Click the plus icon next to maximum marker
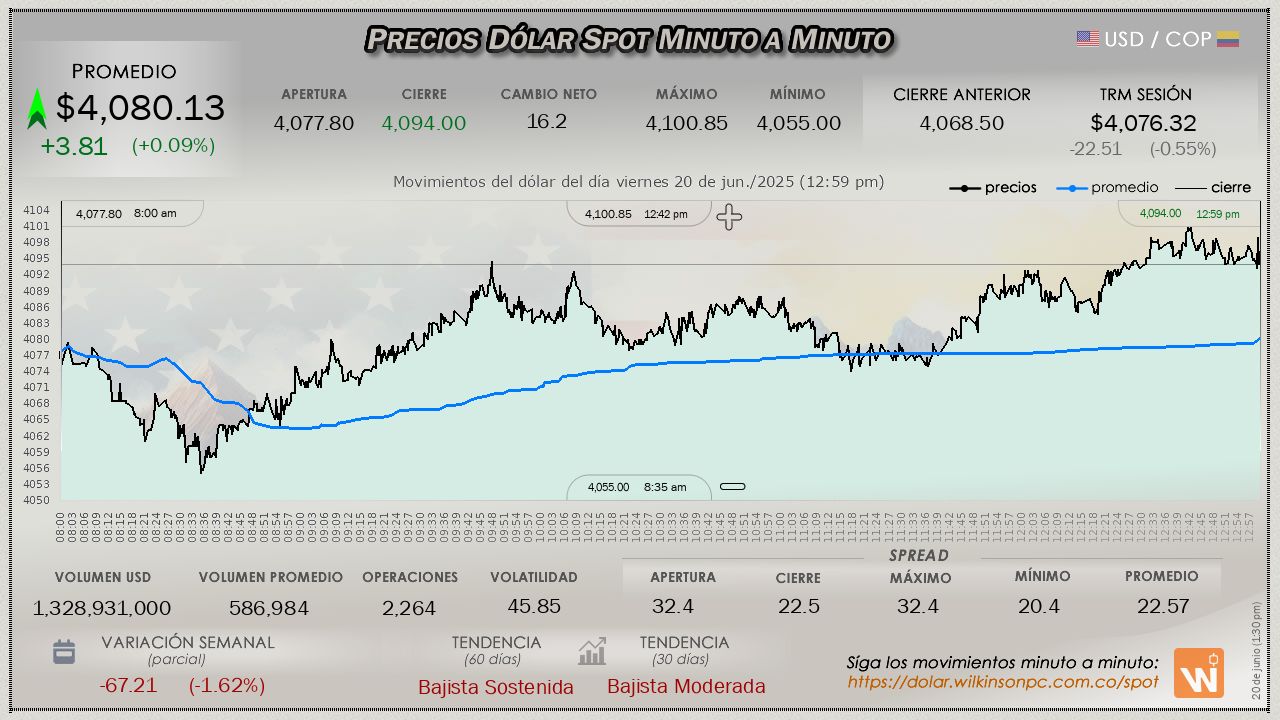The width and height of the screenshot is (1280, 720). pyautogui.click(x=729, y=217)
